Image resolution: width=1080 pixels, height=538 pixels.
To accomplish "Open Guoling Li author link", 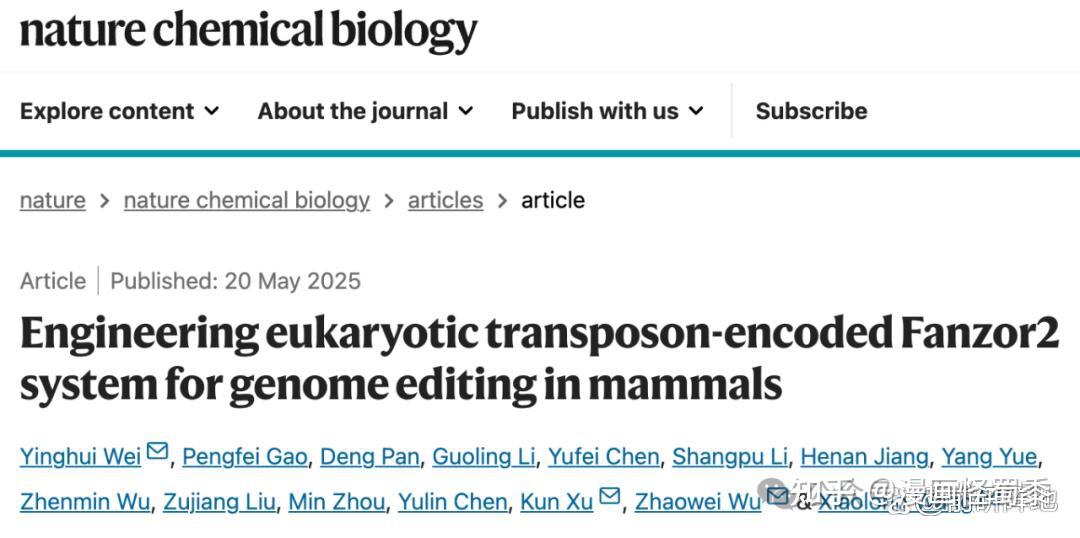I will (484, 457).
